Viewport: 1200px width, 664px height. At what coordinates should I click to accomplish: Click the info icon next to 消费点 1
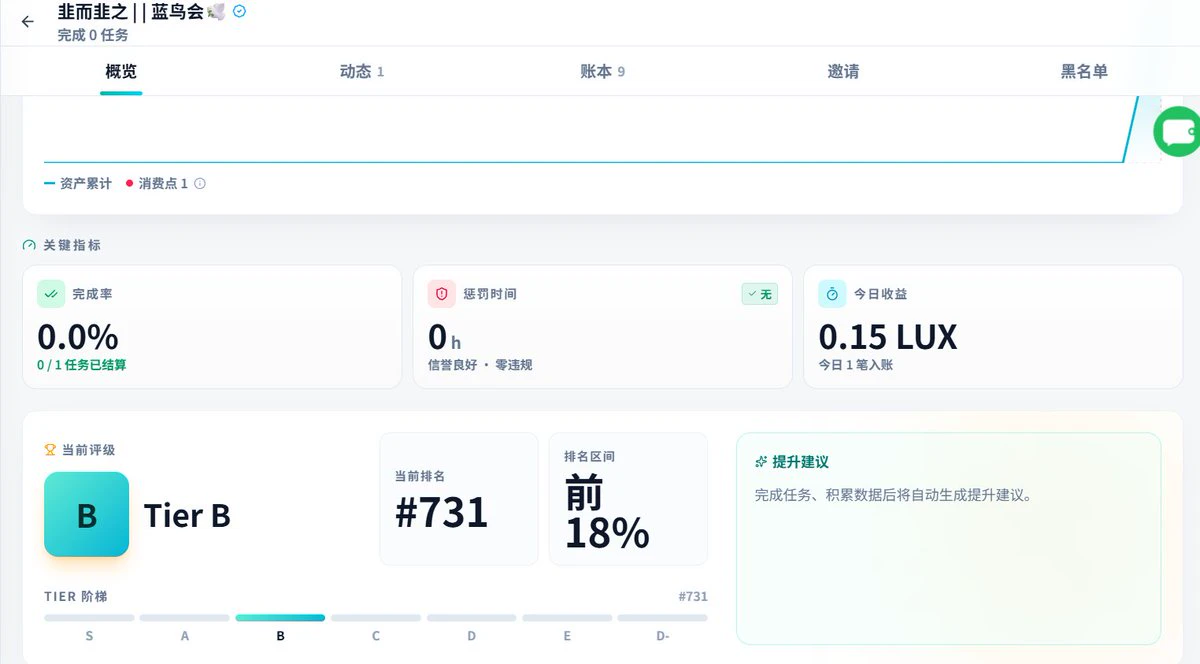click(x=200, y=184)
